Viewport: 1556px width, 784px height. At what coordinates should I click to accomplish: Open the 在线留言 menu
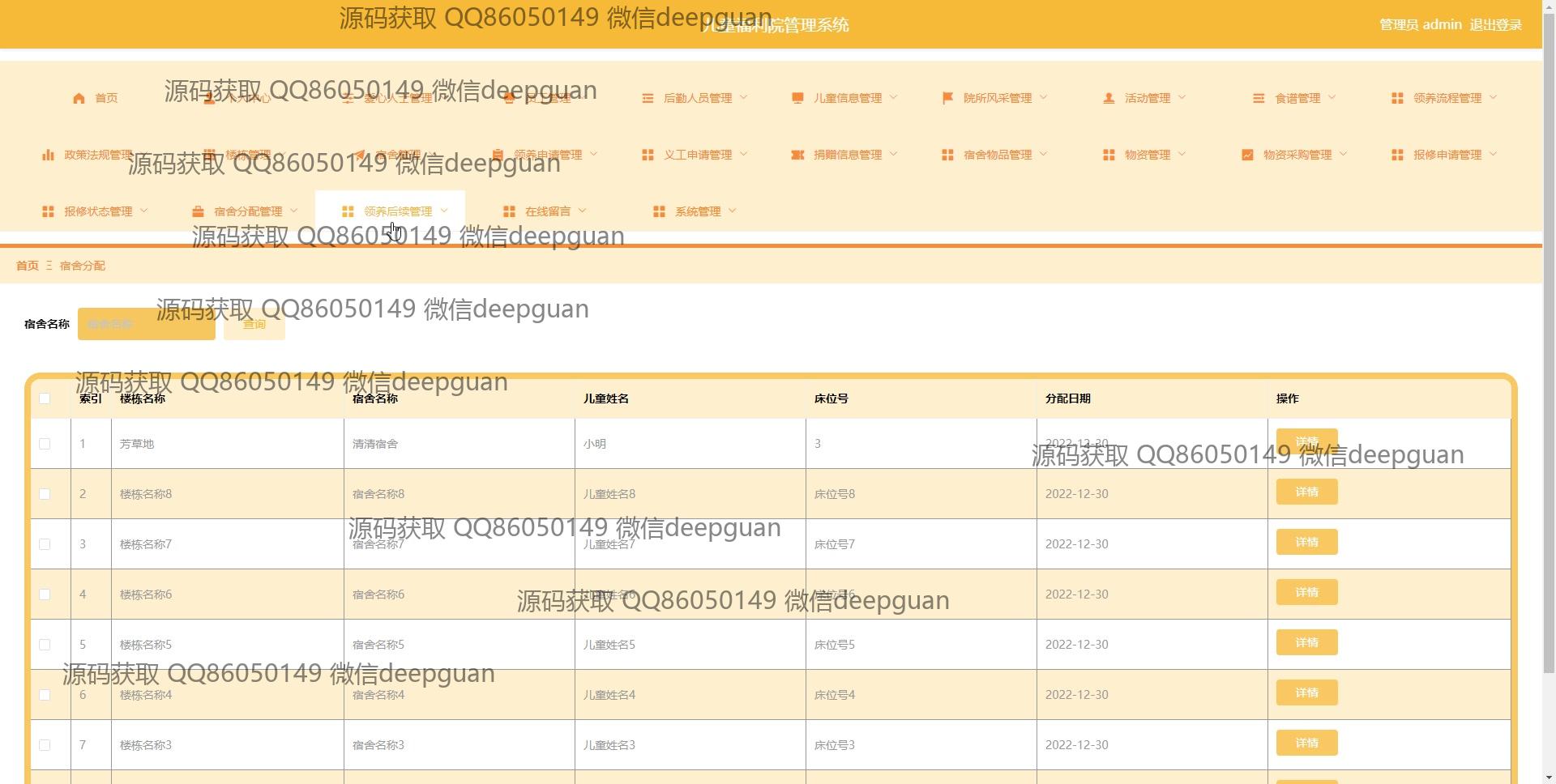pyautogui.click(x=547, y=211)
